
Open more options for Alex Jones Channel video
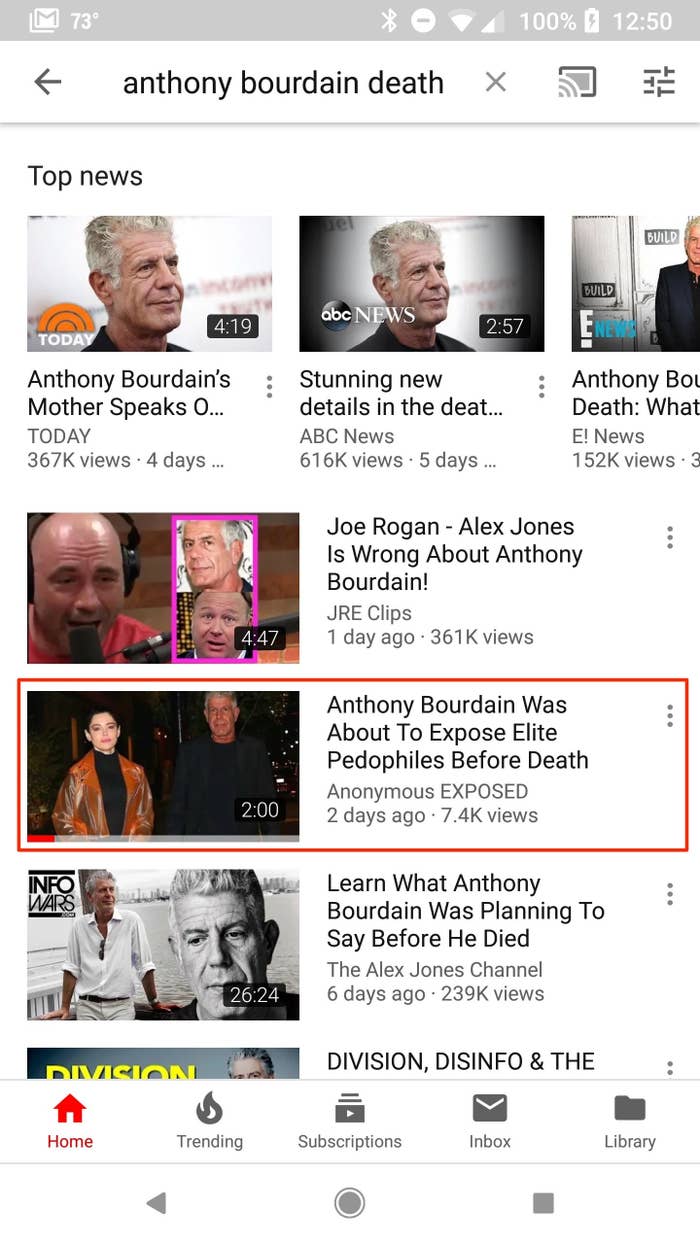point(669,893)
